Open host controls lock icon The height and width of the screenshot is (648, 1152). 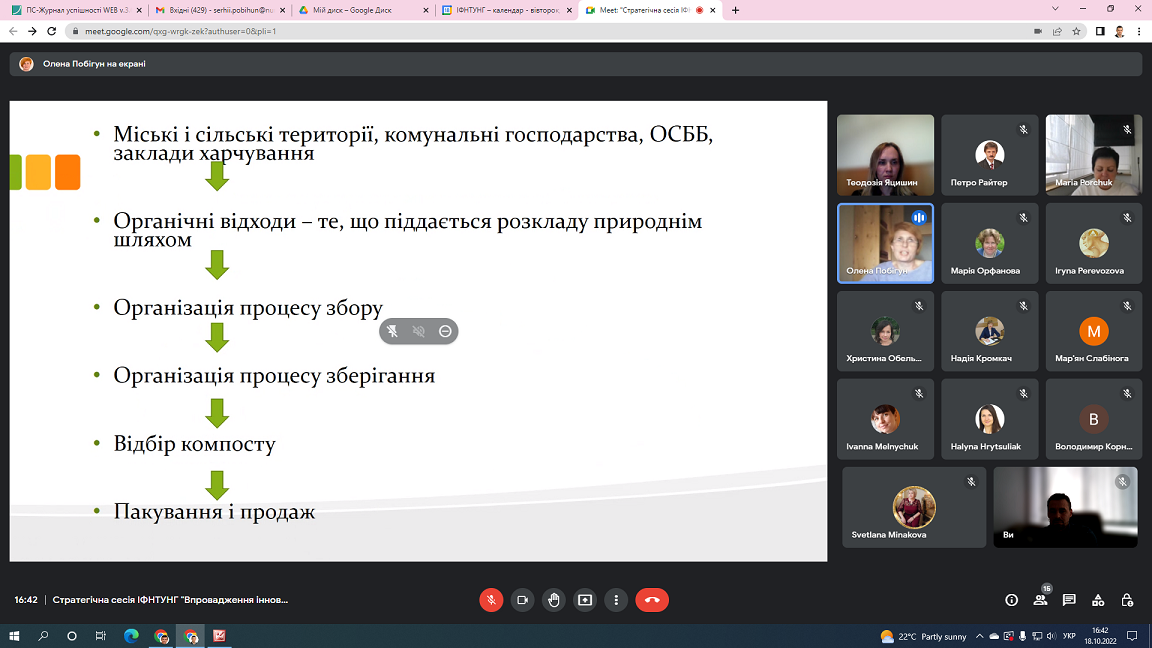(x=1127, y=600)
